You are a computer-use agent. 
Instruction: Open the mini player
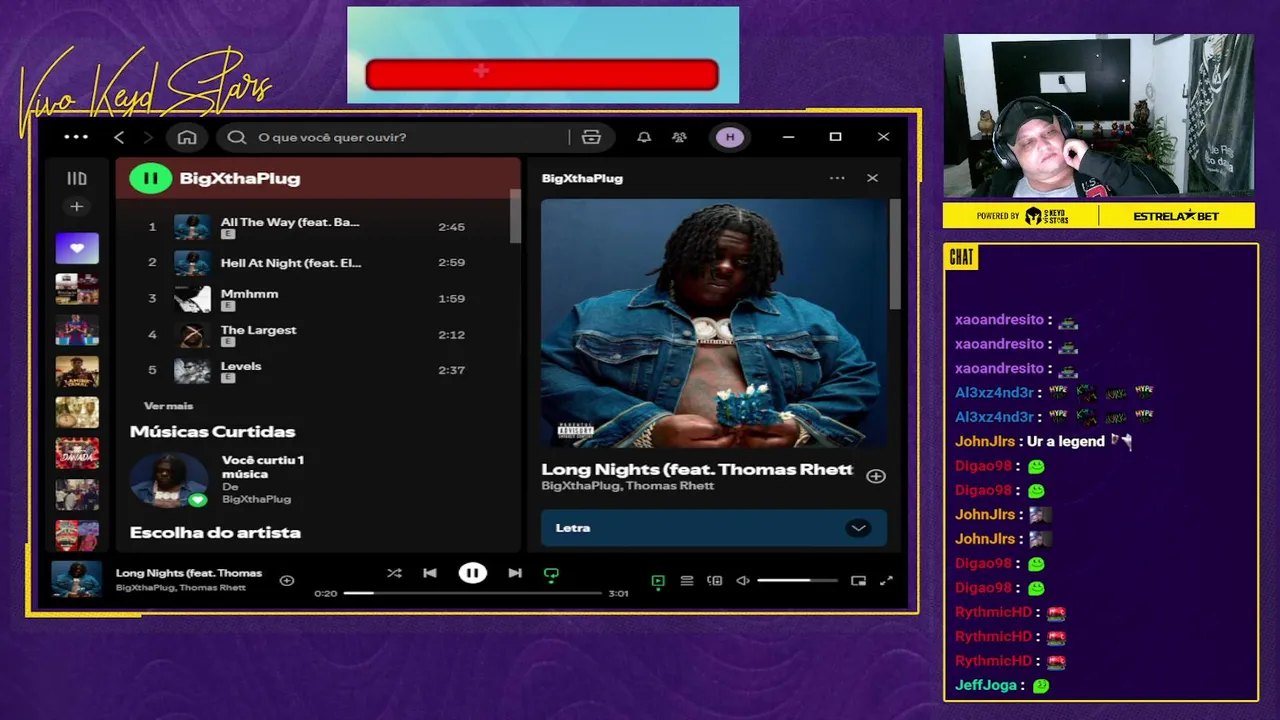[858, 581]
